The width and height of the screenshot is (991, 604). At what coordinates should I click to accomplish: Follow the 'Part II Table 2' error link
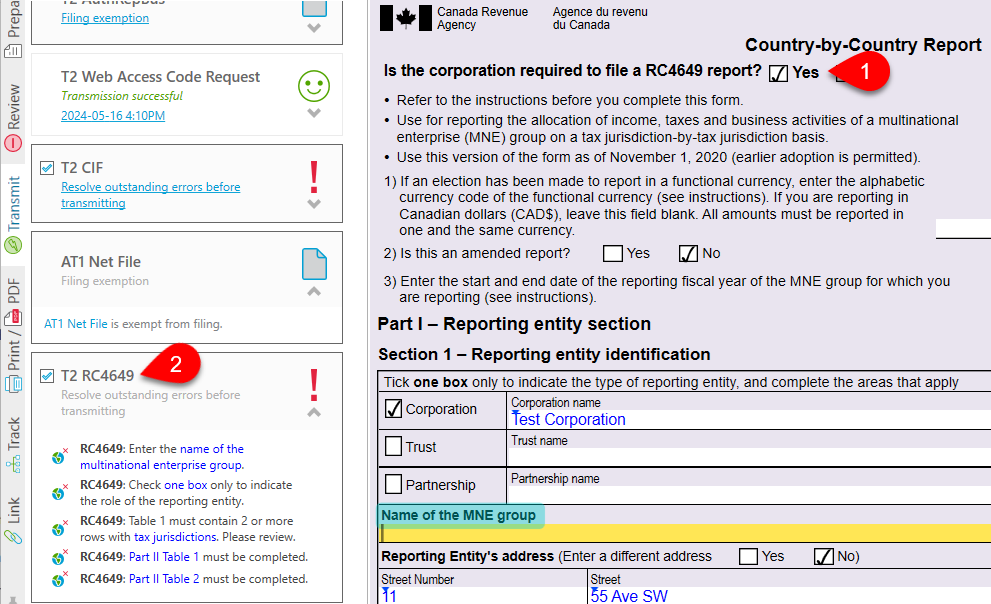click(164, 579)
